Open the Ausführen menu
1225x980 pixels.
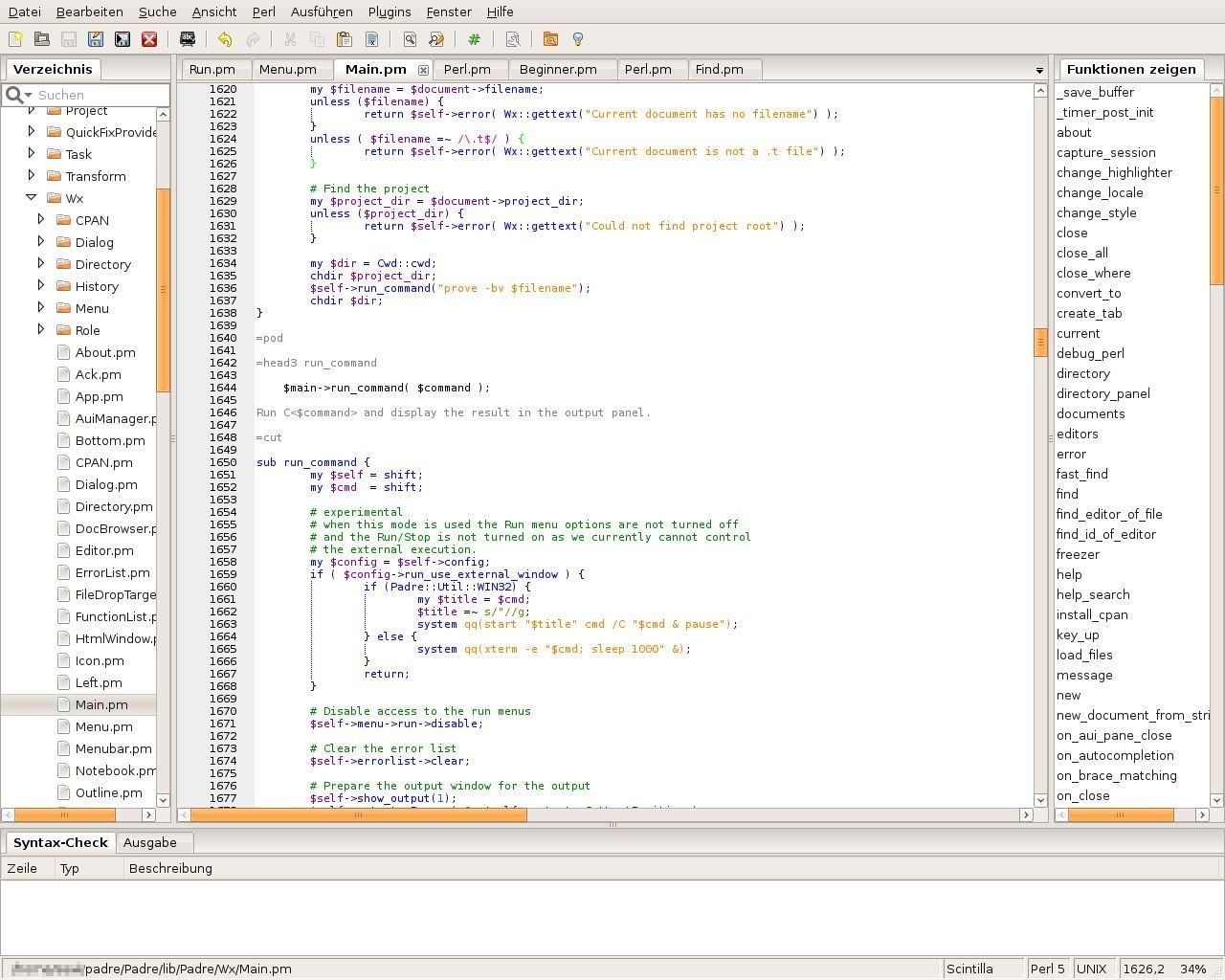[x=322, y=11]
